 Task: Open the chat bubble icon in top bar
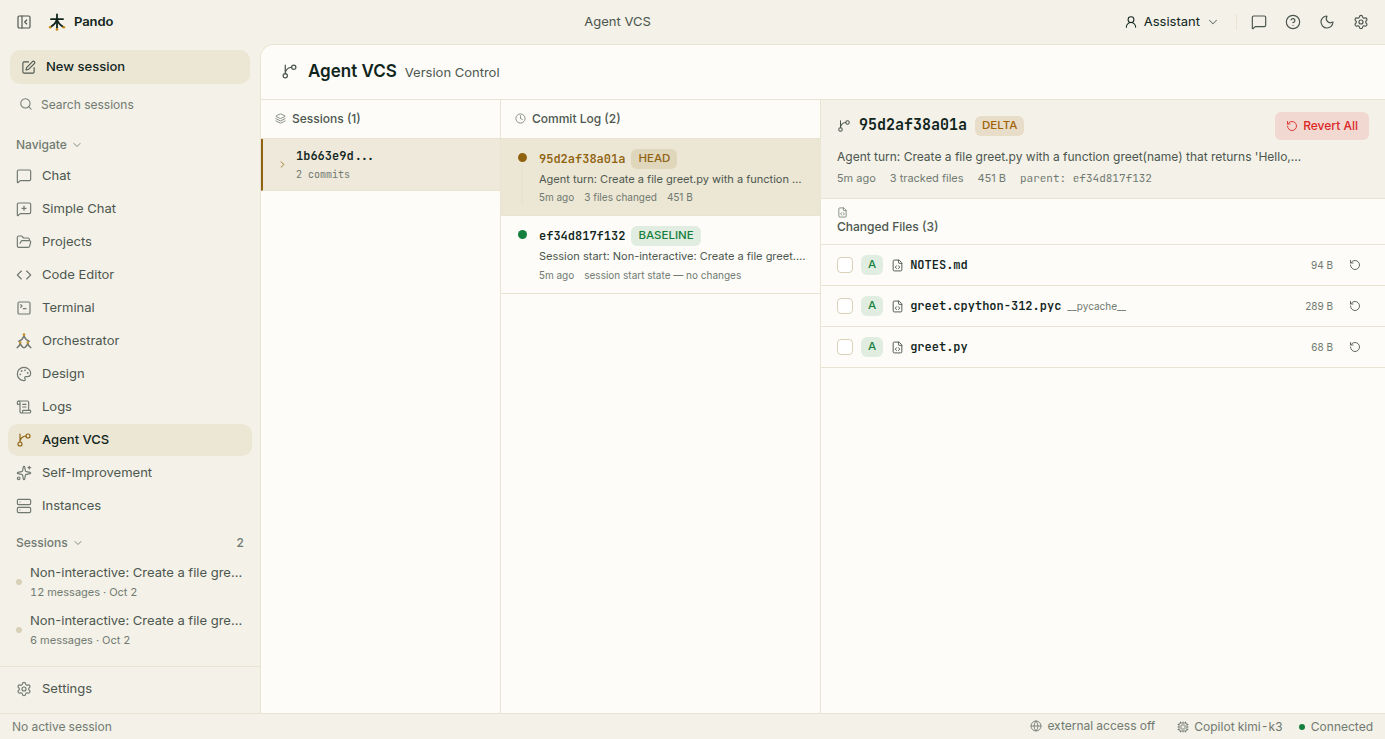[1259, 22]
